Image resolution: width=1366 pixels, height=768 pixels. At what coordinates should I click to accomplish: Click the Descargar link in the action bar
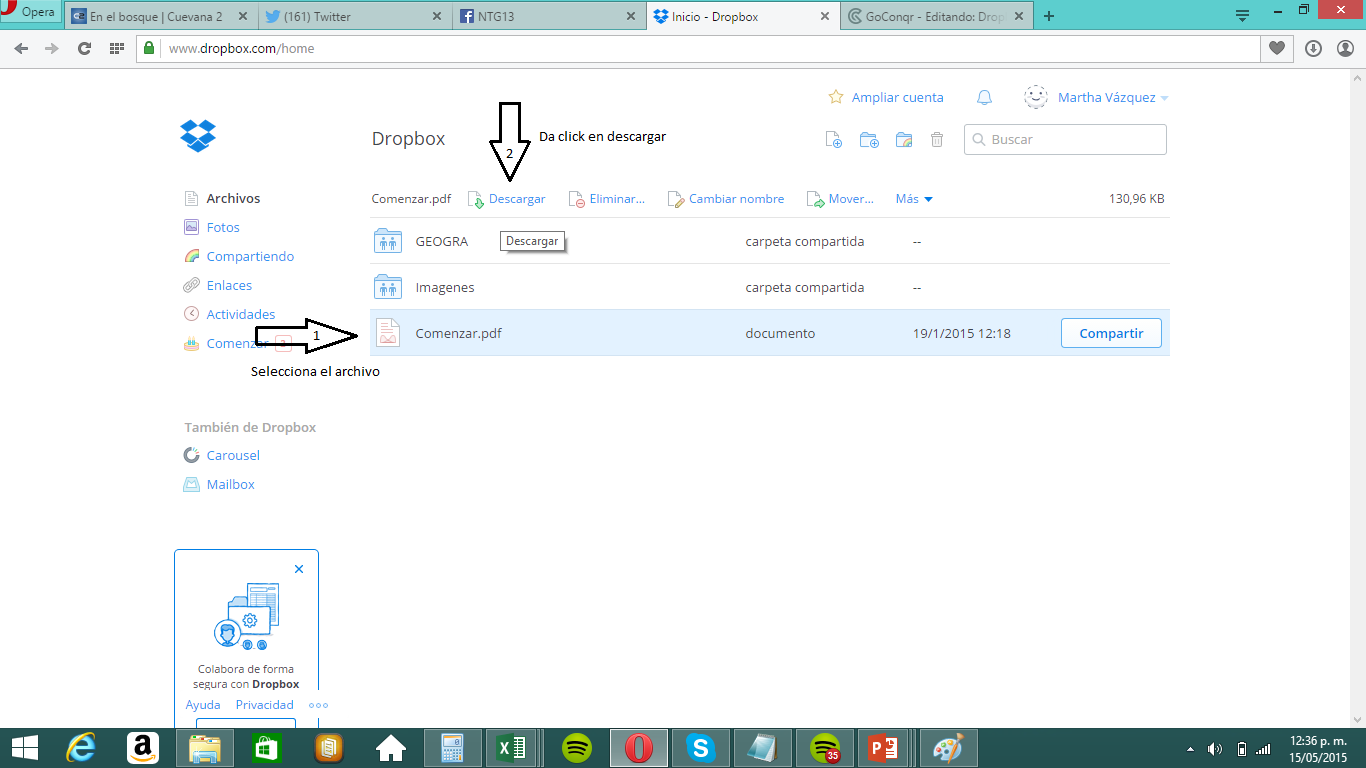[516, 199]
